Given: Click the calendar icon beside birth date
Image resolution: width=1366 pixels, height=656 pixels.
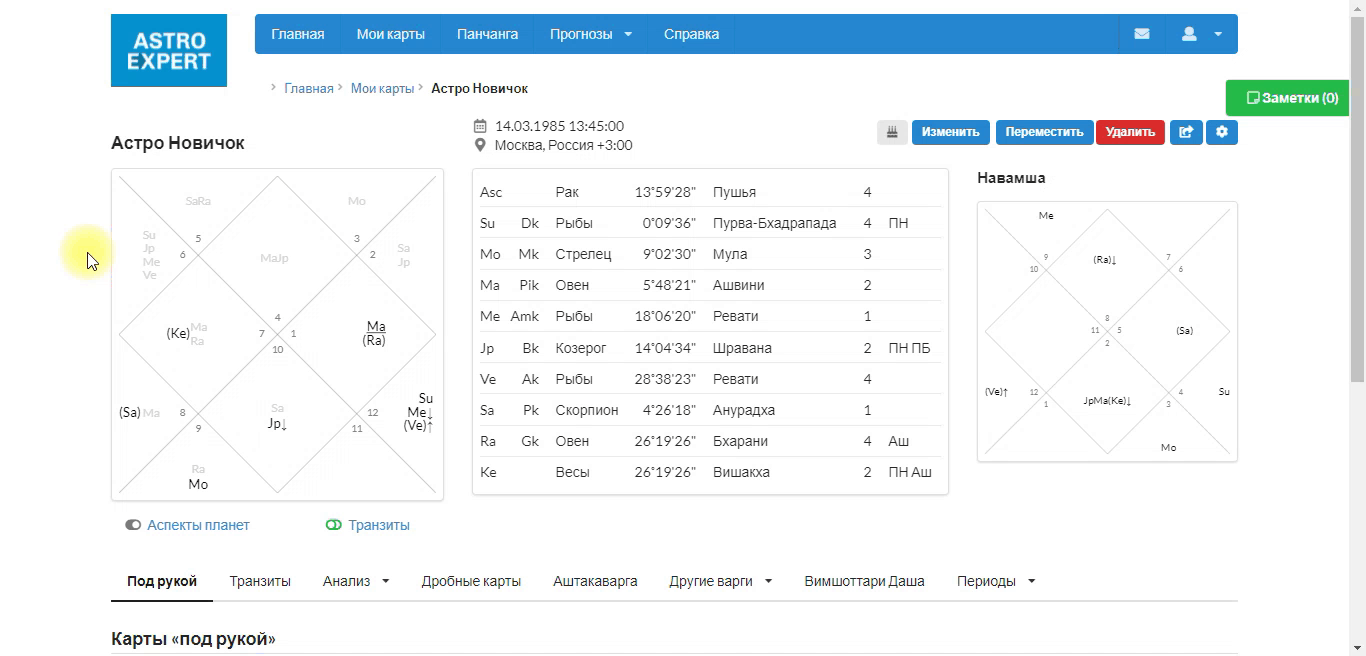Looking at the screenshot, I should pyautogui.click(x=480, y=126).
